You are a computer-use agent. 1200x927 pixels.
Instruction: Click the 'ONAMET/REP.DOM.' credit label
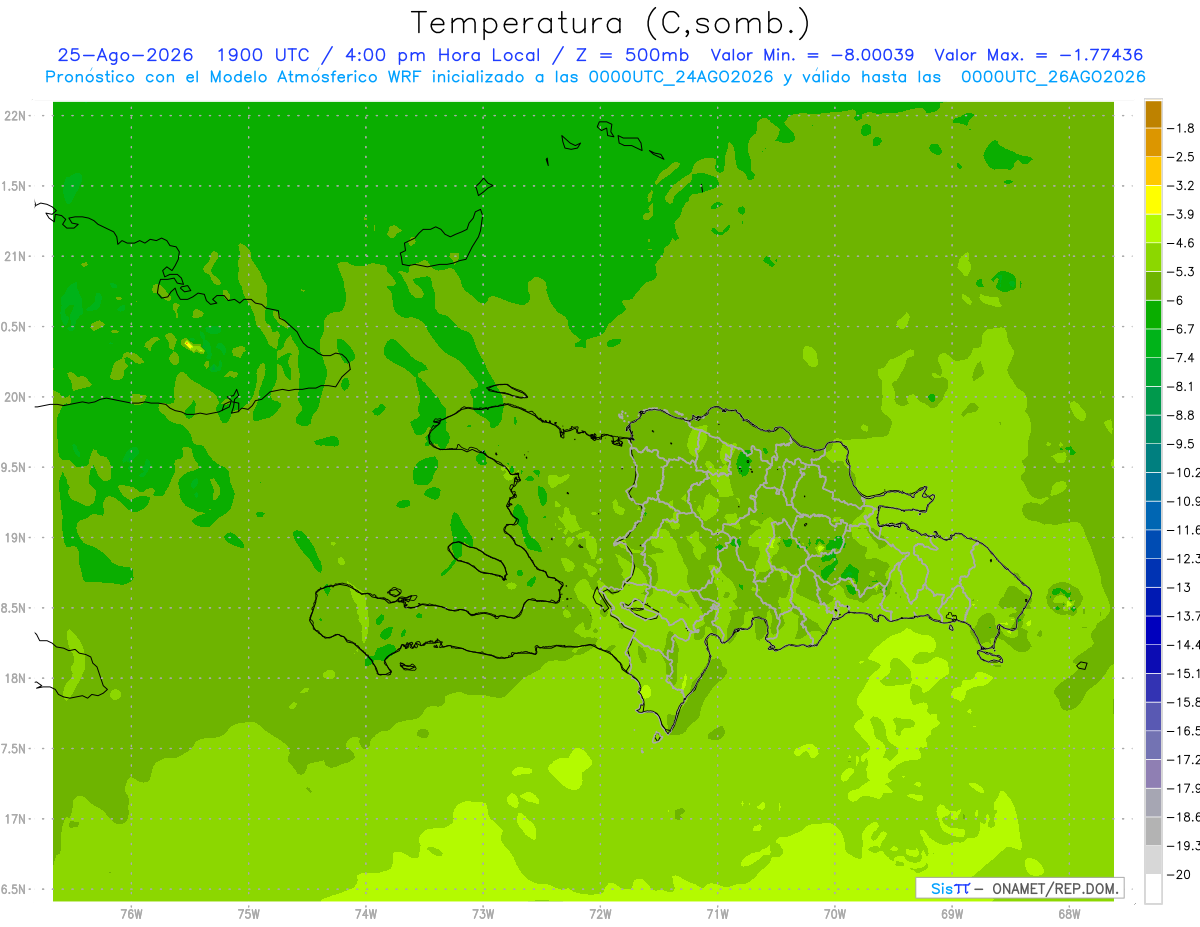pos(1056,888)
